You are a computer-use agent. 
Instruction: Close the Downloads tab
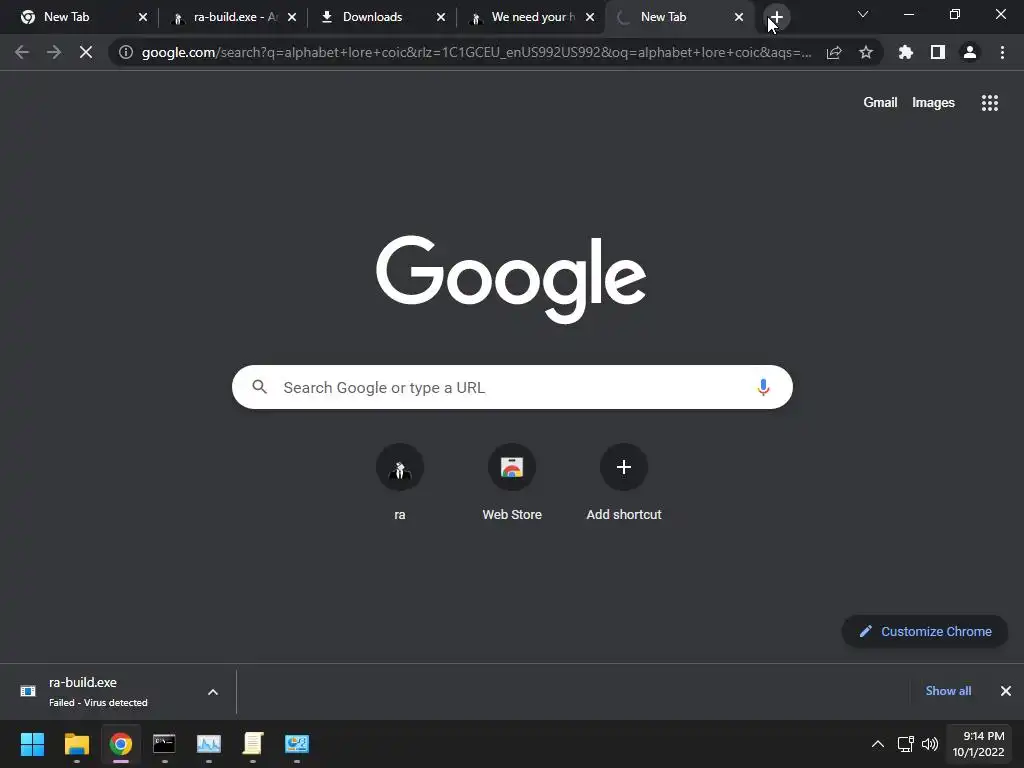441,17
